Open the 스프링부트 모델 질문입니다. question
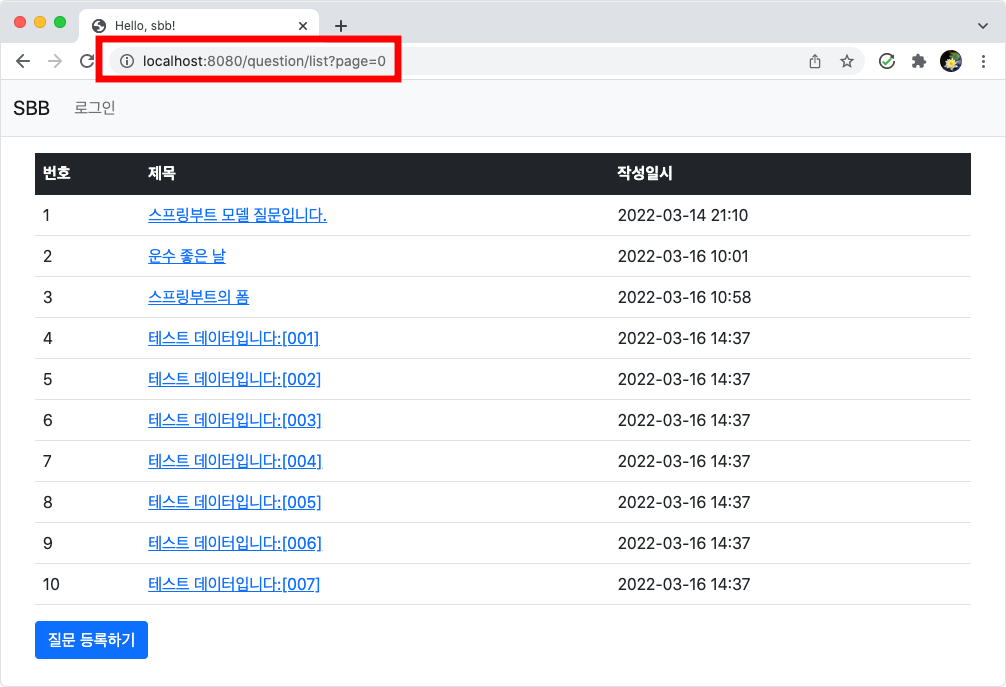Viewport: 1006px width, 687px height. (x=237, y=215)
